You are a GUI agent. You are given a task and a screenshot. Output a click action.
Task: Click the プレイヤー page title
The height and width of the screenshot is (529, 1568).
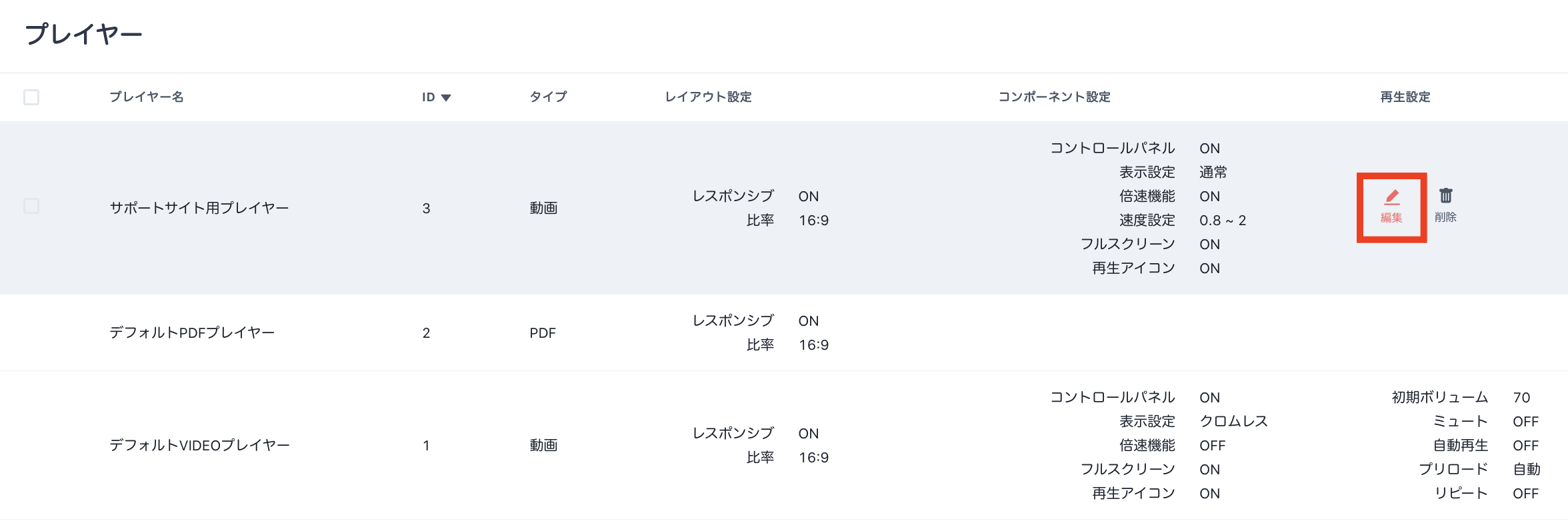point(83,34)
